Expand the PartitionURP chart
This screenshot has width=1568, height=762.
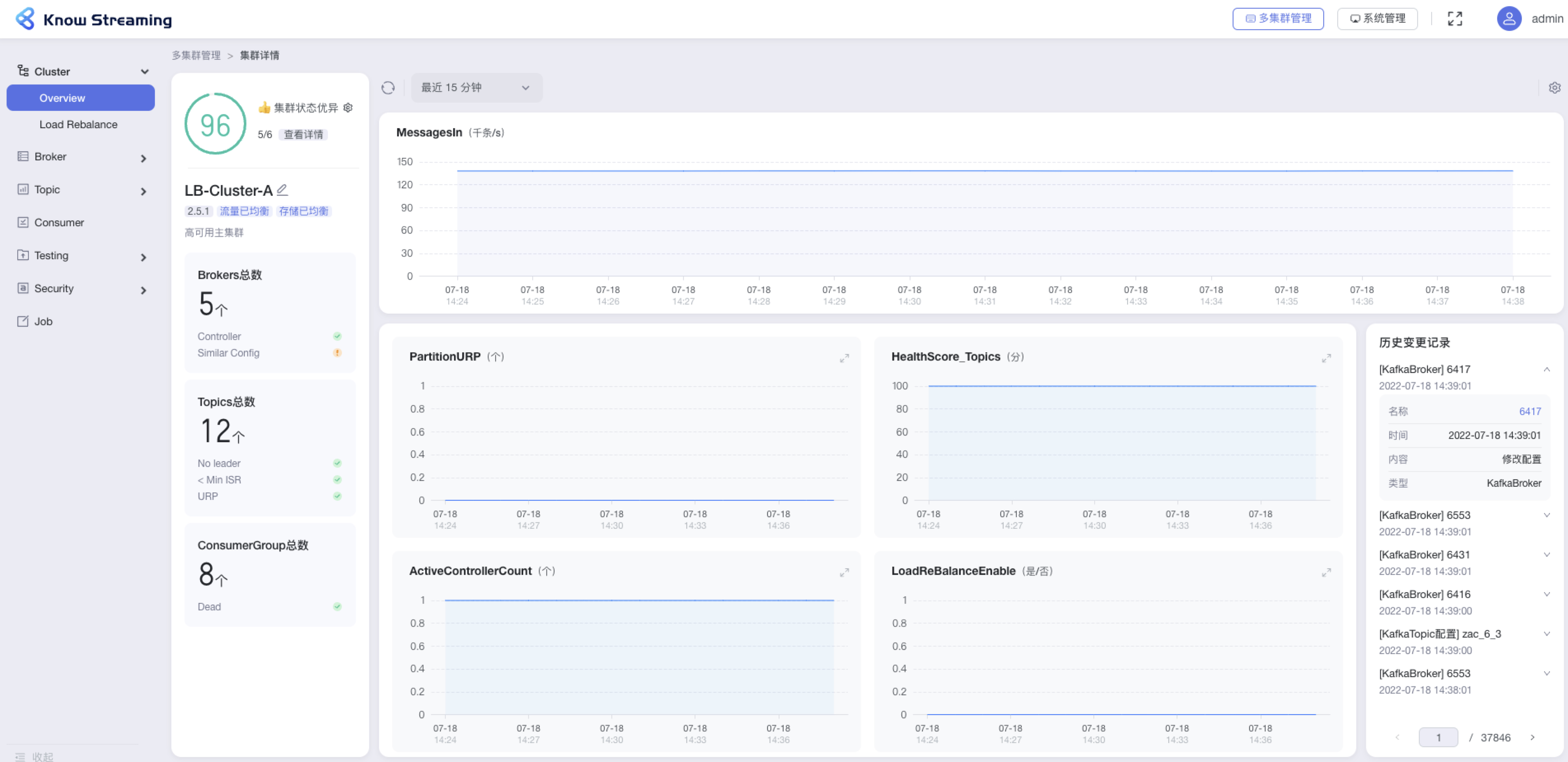844,358
